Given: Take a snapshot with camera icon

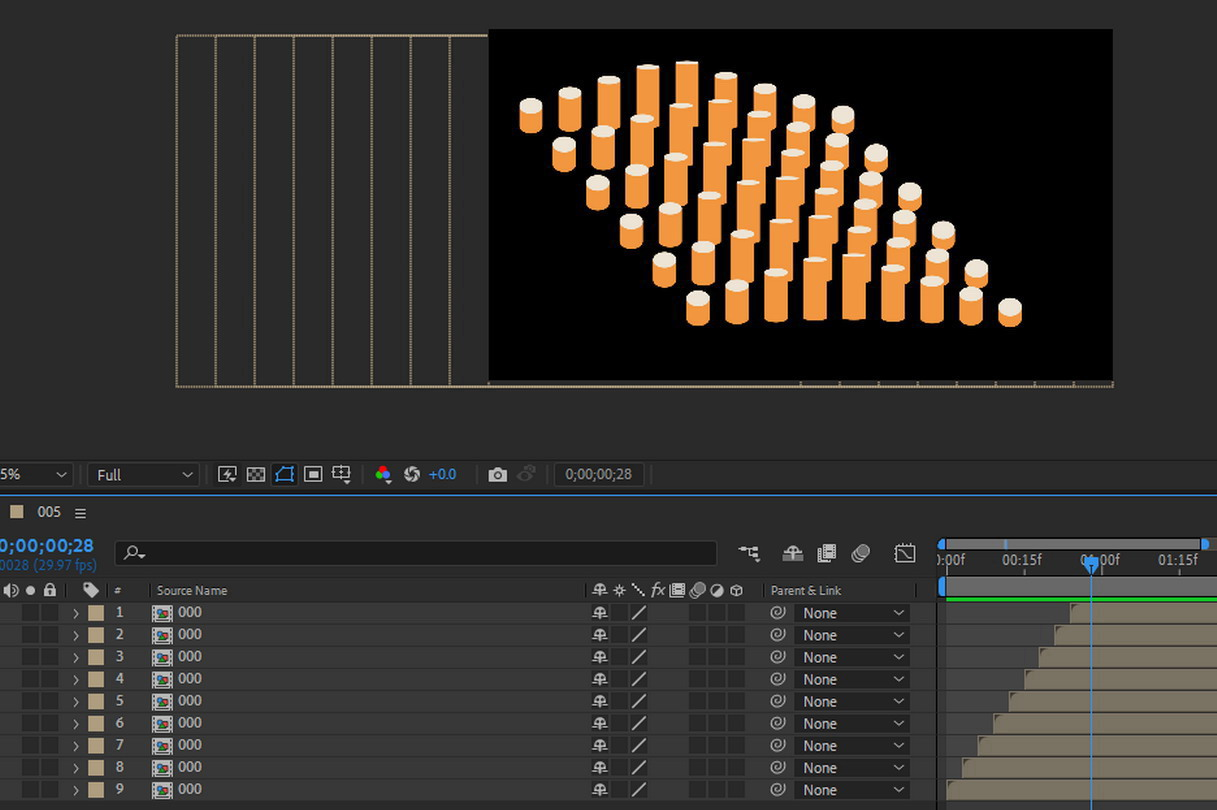Looking at the screenshot, I should click(497, 475).
